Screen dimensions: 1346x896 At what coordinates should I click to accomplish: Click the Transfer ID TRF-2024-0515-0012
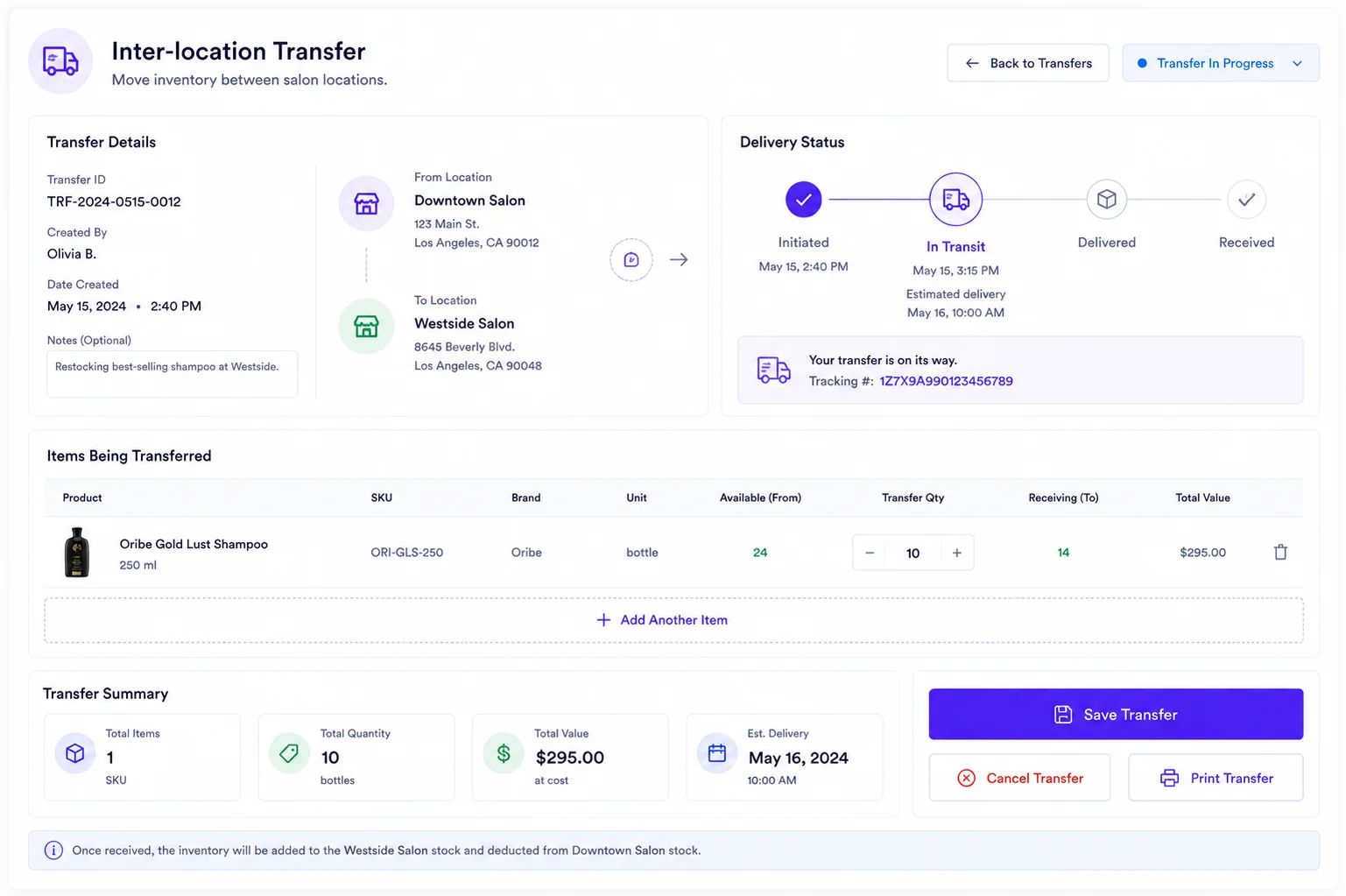pyautogui.click(x=114, y=201)
